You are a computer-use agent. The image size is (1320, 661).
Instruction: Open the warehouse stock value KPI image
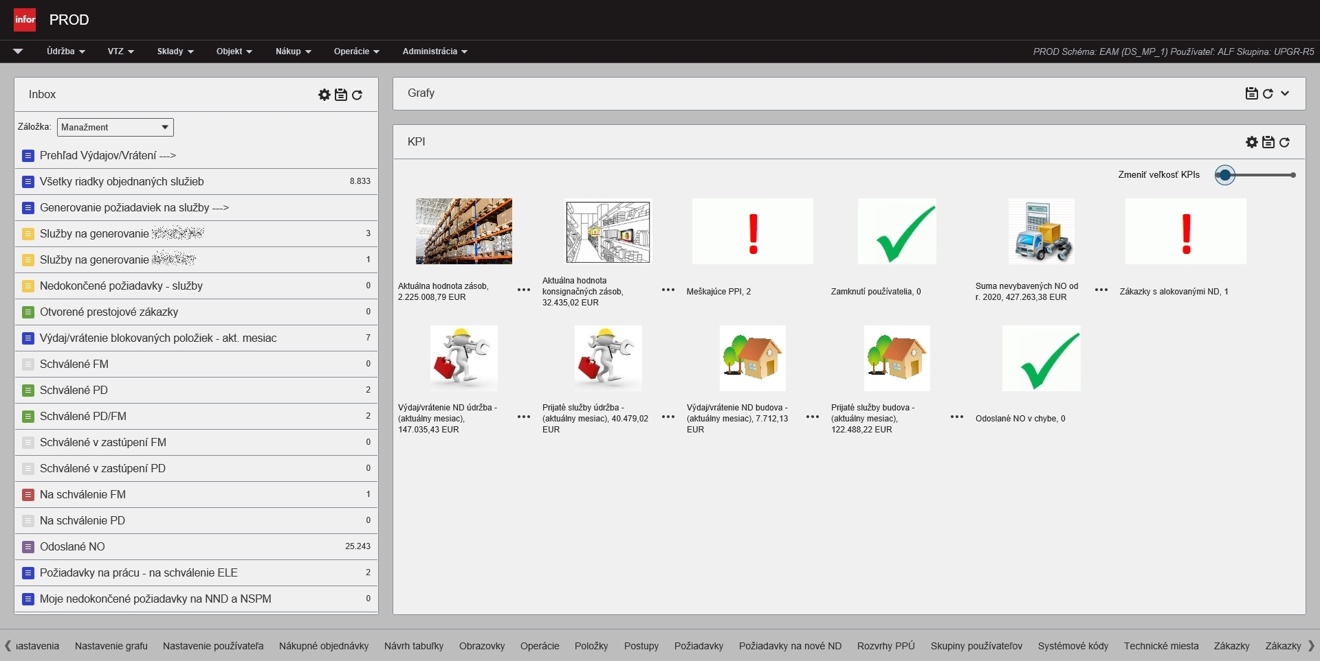[x=464, y=231]
